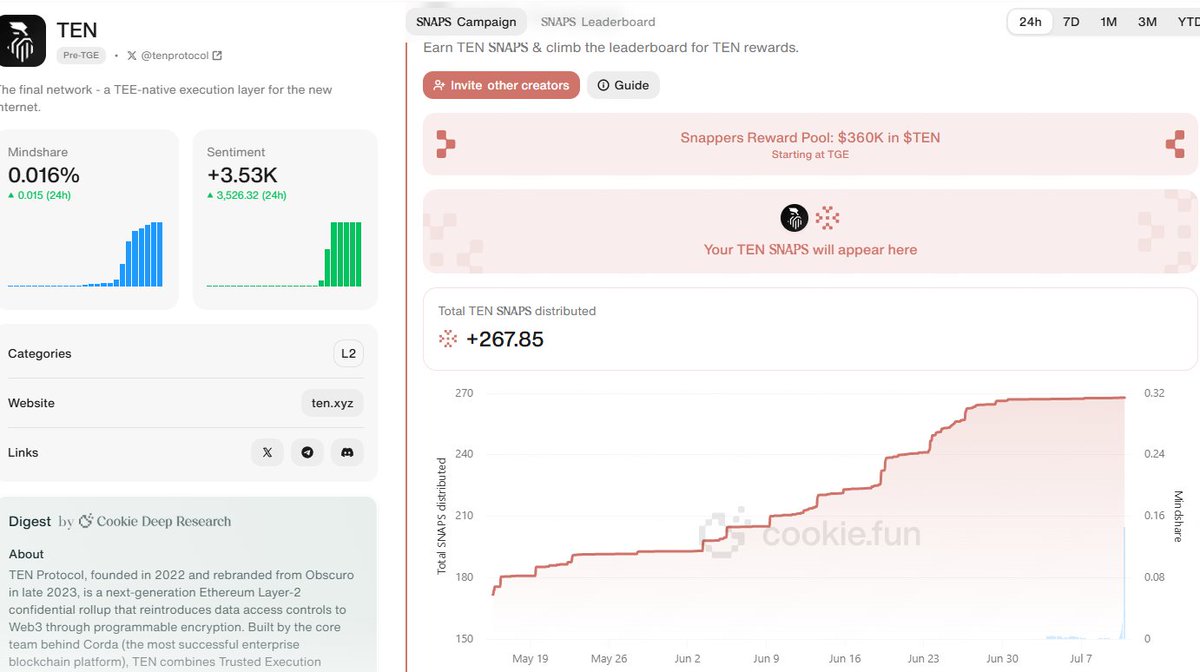Screen dimensions: 1200x672
Task: Select the 24h time range
Action: click(1030, 22)
